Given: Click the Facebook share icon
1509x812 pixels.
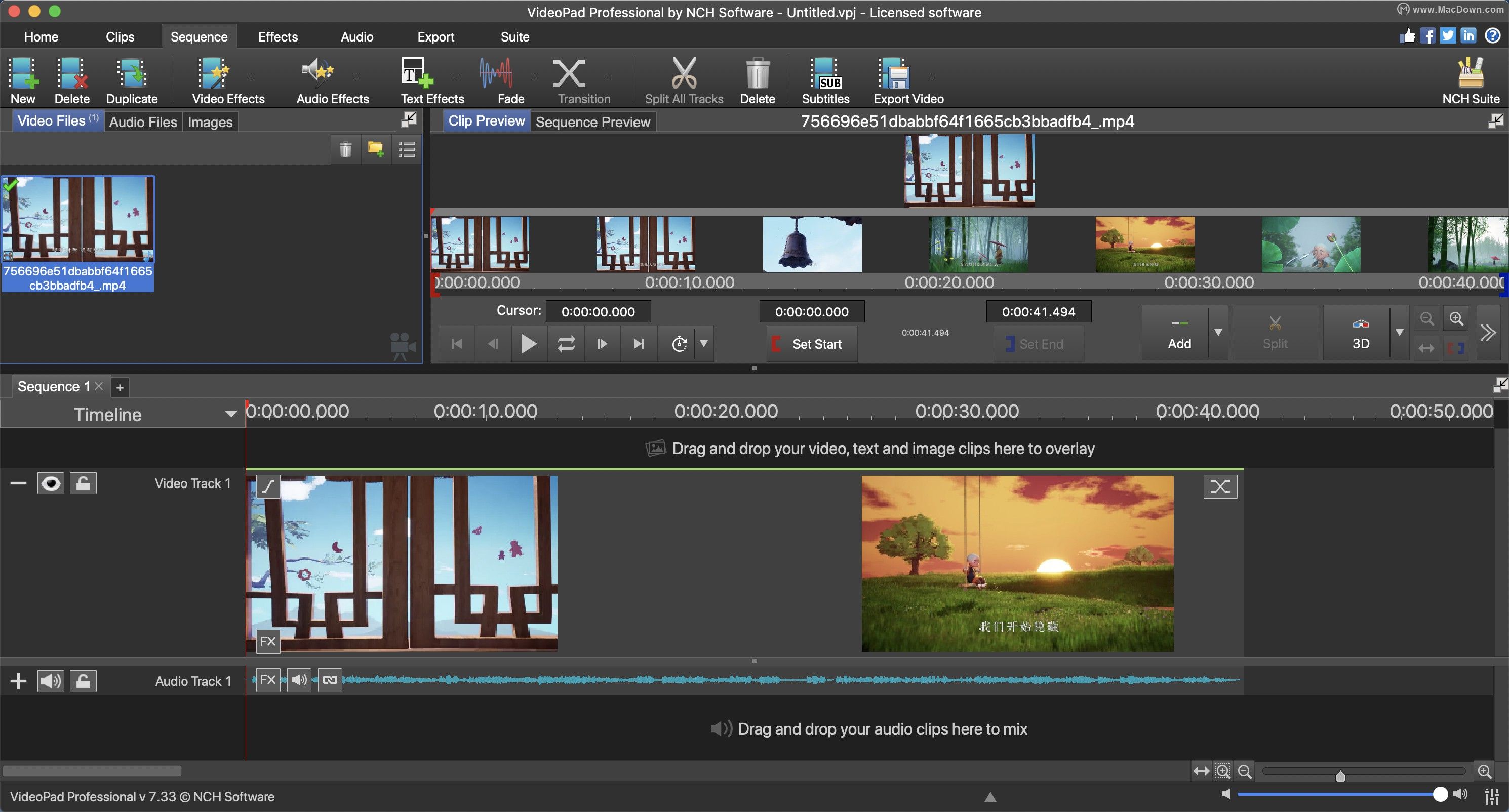Looking at the screenshot, I should tap(1428, 36).
